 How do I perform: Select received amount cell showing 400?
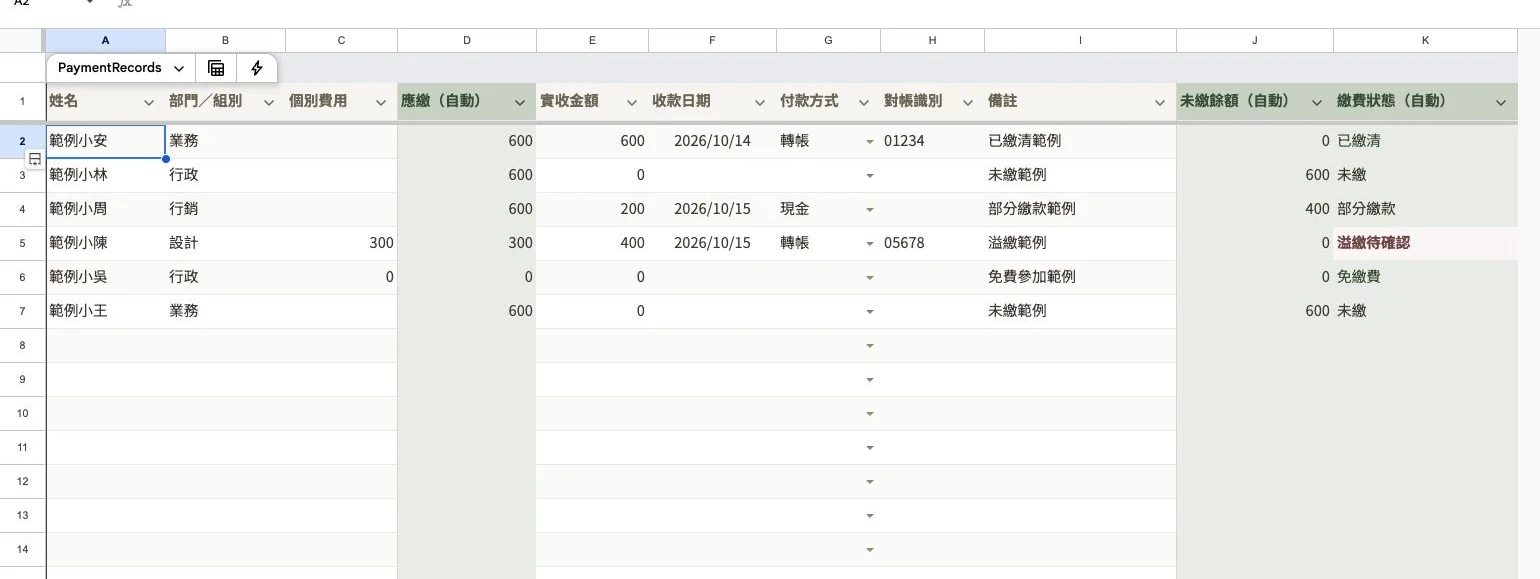tap(593, 243)
